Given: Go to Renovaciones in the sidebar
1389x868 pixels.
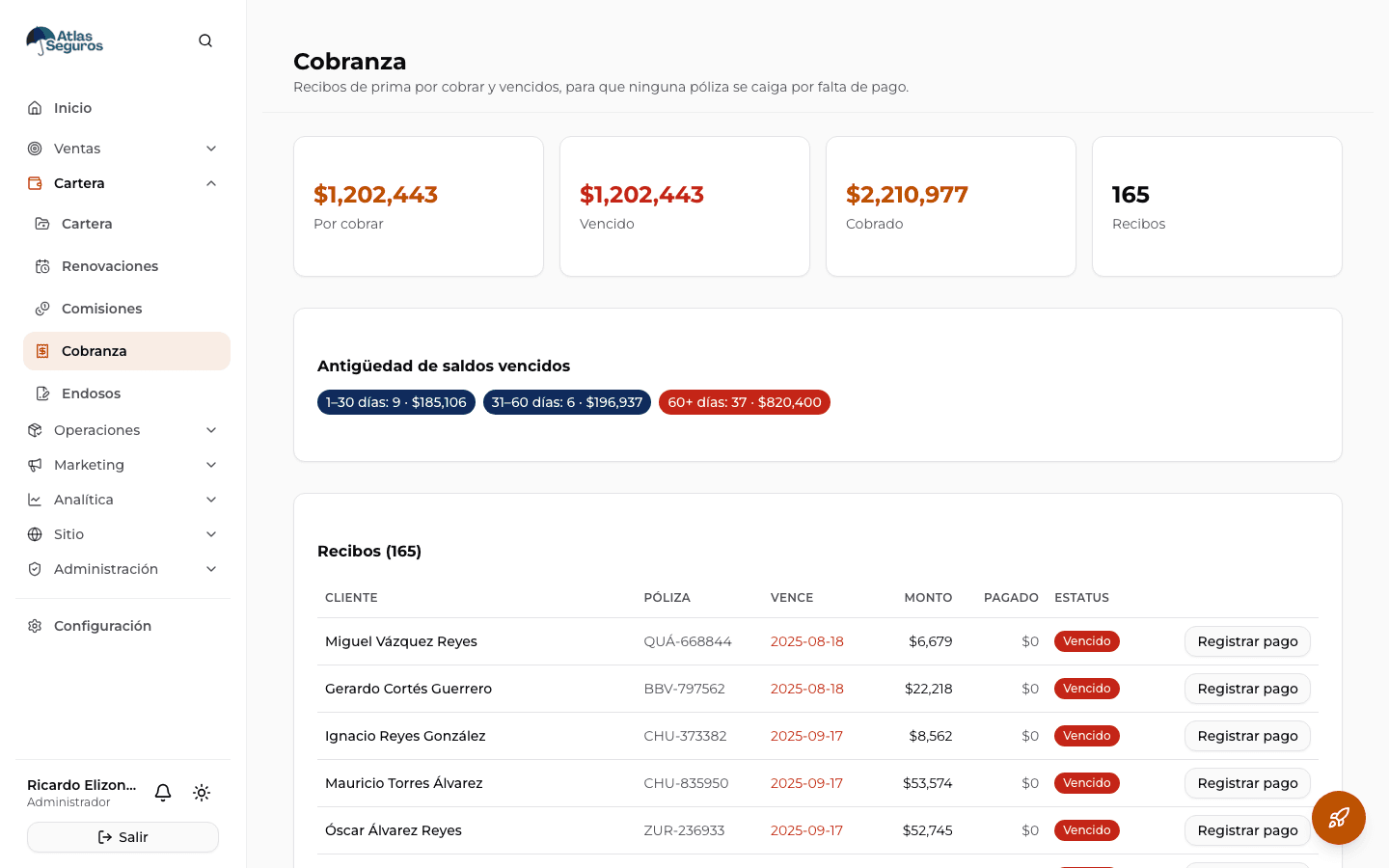Looking at the screenshot, I should pyautogui.click(x=126, y=266).
